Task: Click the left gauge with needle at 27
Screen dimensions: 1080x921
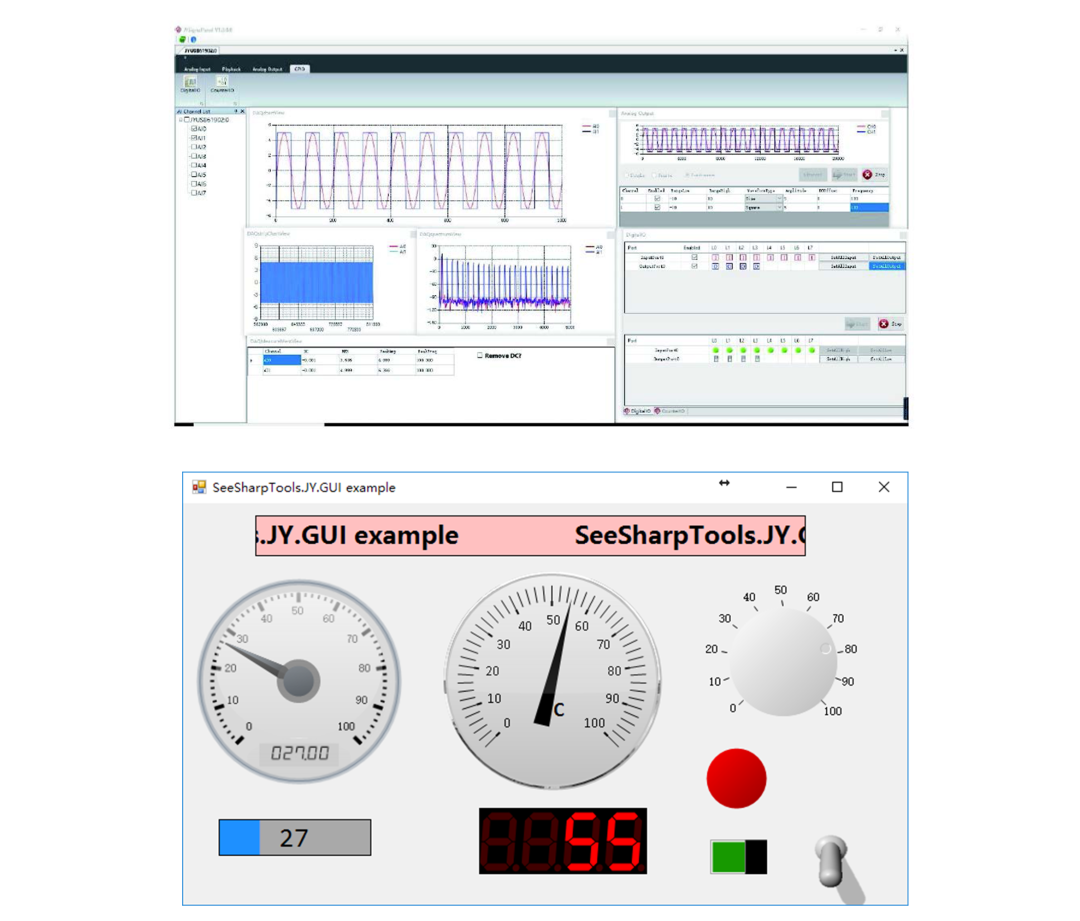Action: 299,681
